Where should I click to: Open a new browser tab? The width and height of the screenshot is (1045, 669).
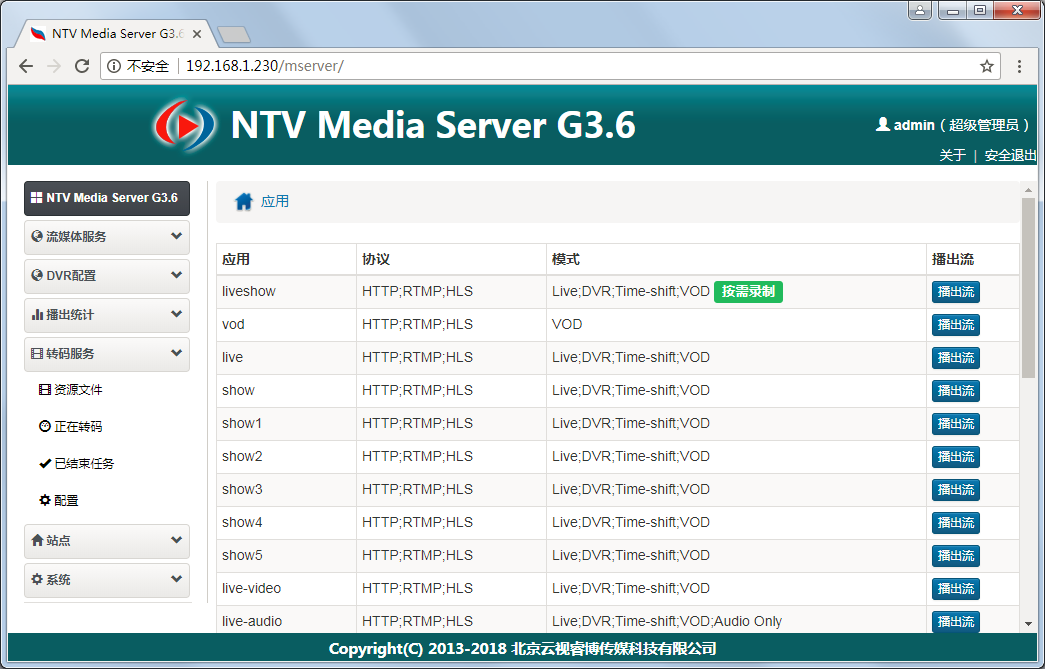(x=234, y=34)
